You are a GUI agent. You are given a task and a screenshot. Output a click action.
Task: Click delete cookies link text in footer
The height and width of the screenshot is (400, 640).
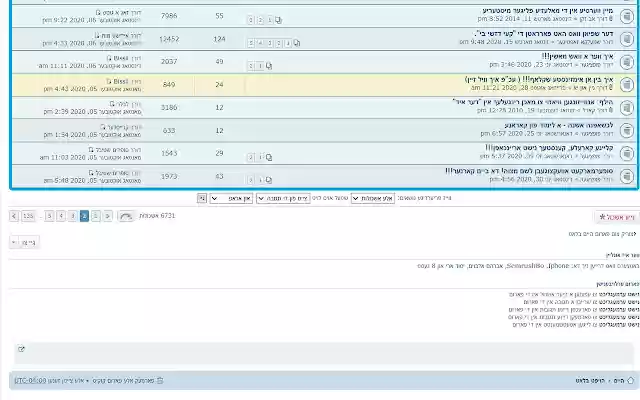123,380
